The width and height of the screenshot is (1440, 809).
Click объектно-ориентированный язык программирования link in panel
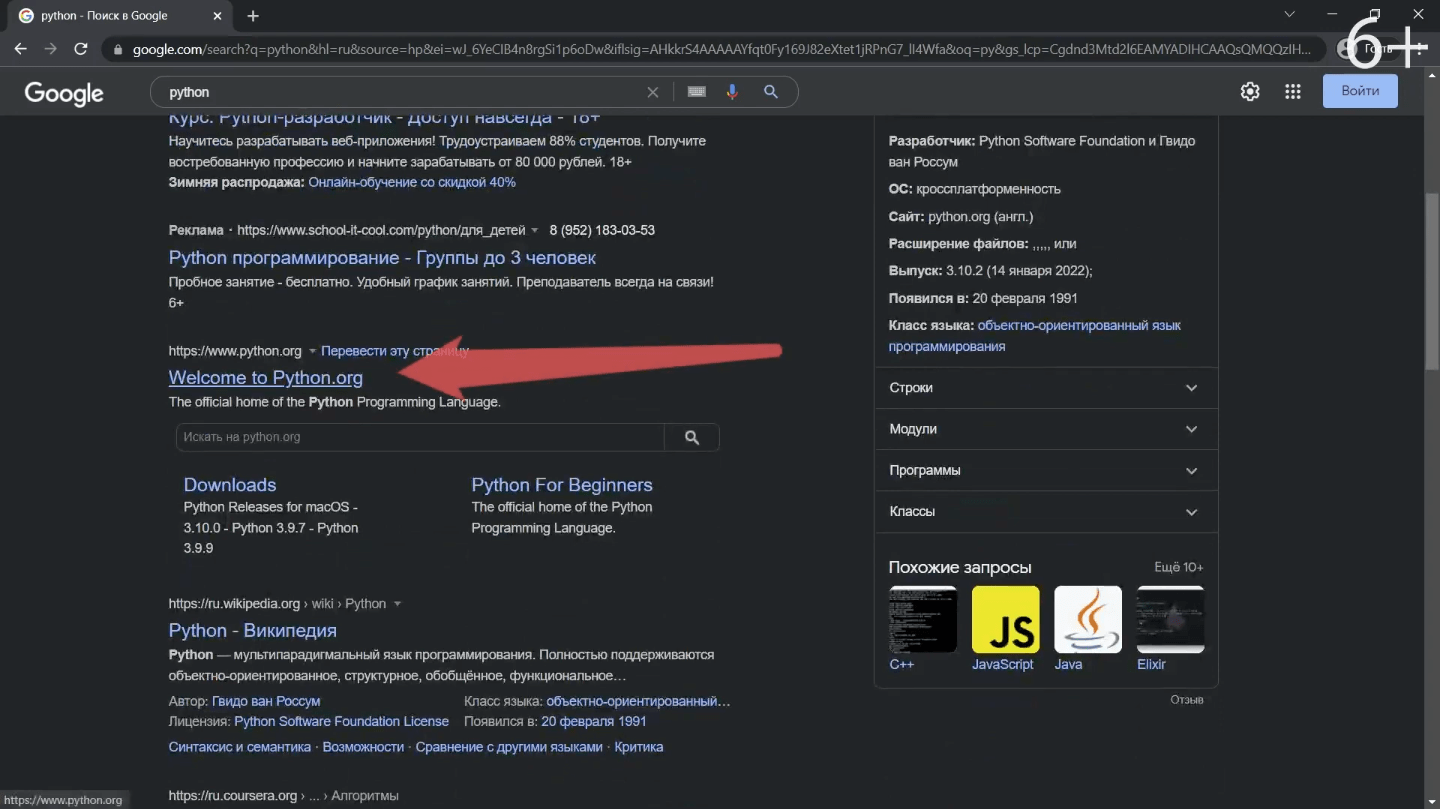point(1035,336)
